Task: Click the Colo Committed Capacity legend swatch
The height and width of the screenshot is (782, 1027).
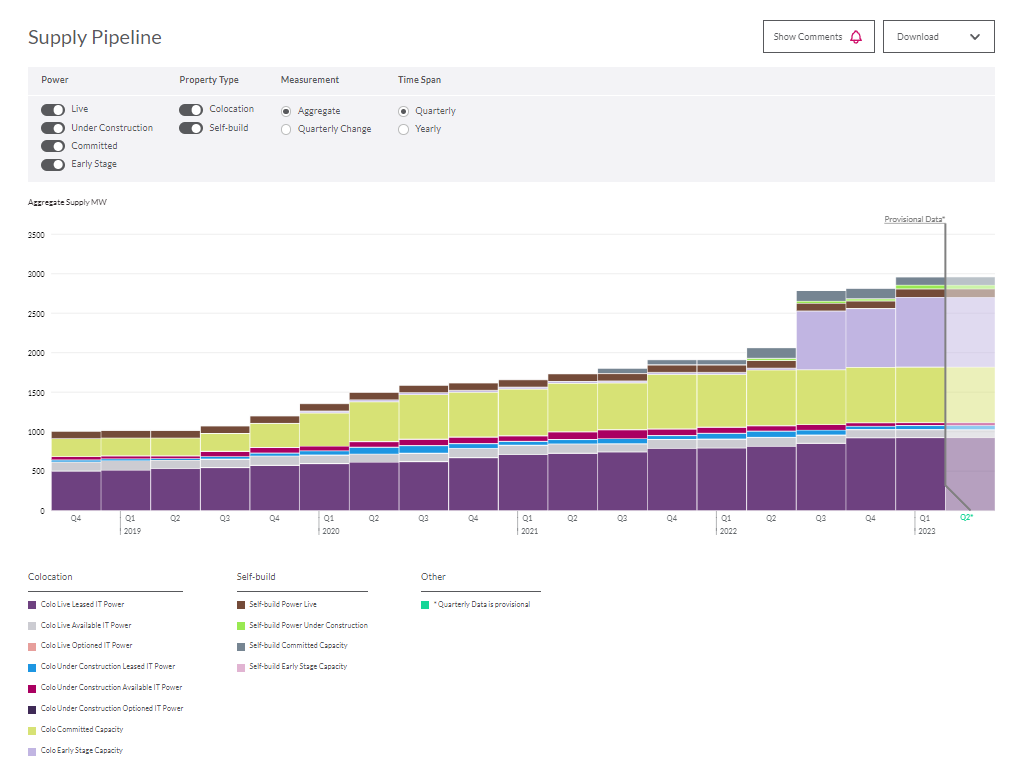Action: coord(32,730)
